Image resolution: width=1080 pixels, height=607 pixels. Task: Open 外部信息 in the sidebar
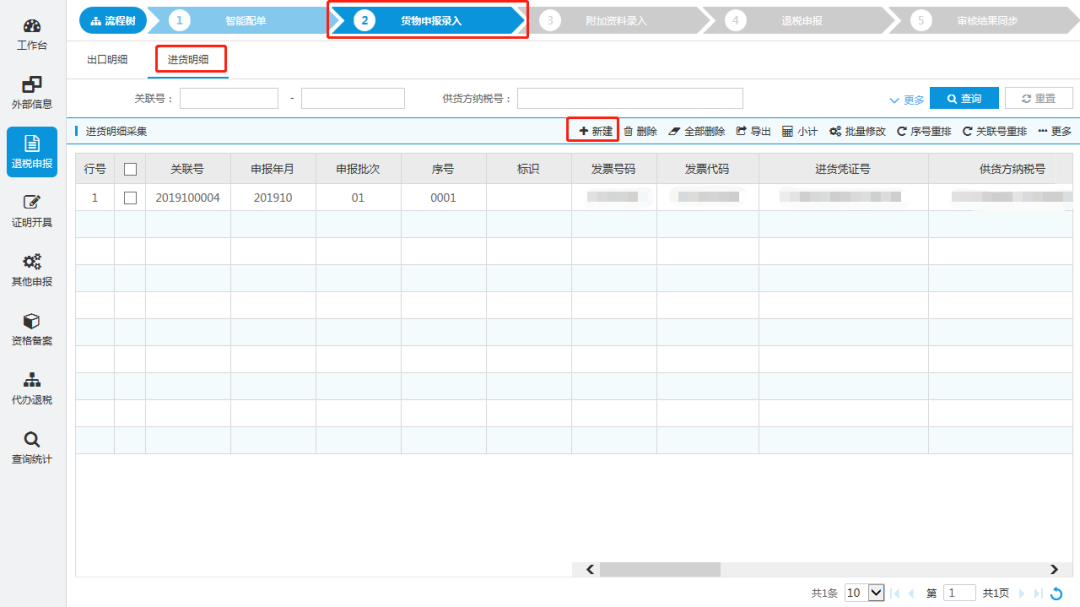32,93
